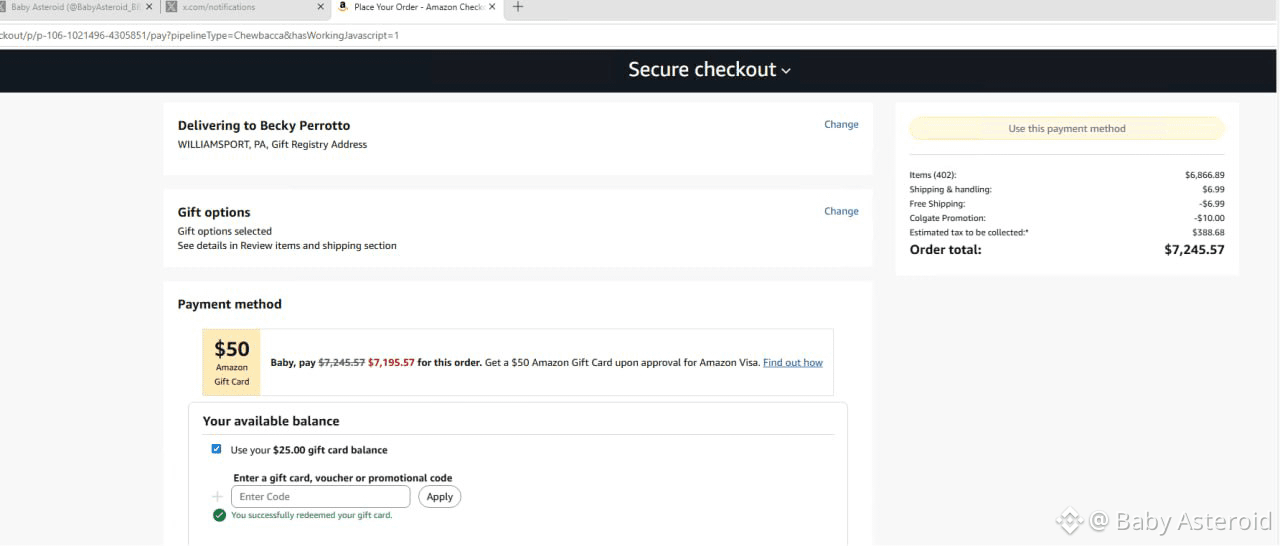1280x546 pixels.
Task: Click the Order total amount $7,245.57
Action: coord(1194,250)
